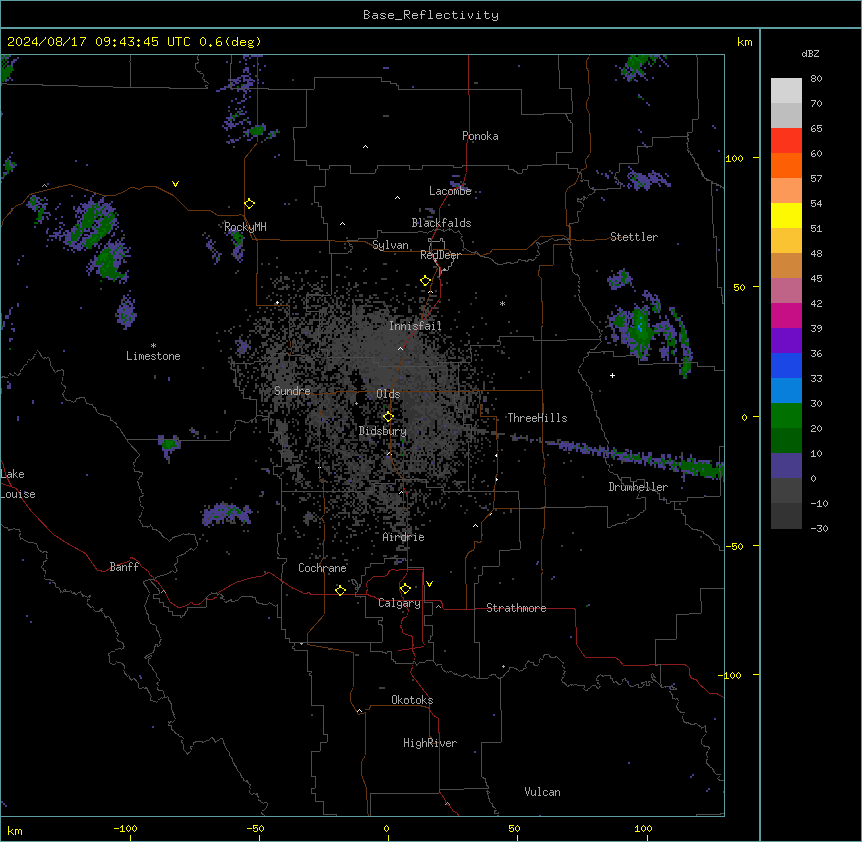
Task: Click the magenta 42 dBZ legend swatch
Action: tap(786, 315)
